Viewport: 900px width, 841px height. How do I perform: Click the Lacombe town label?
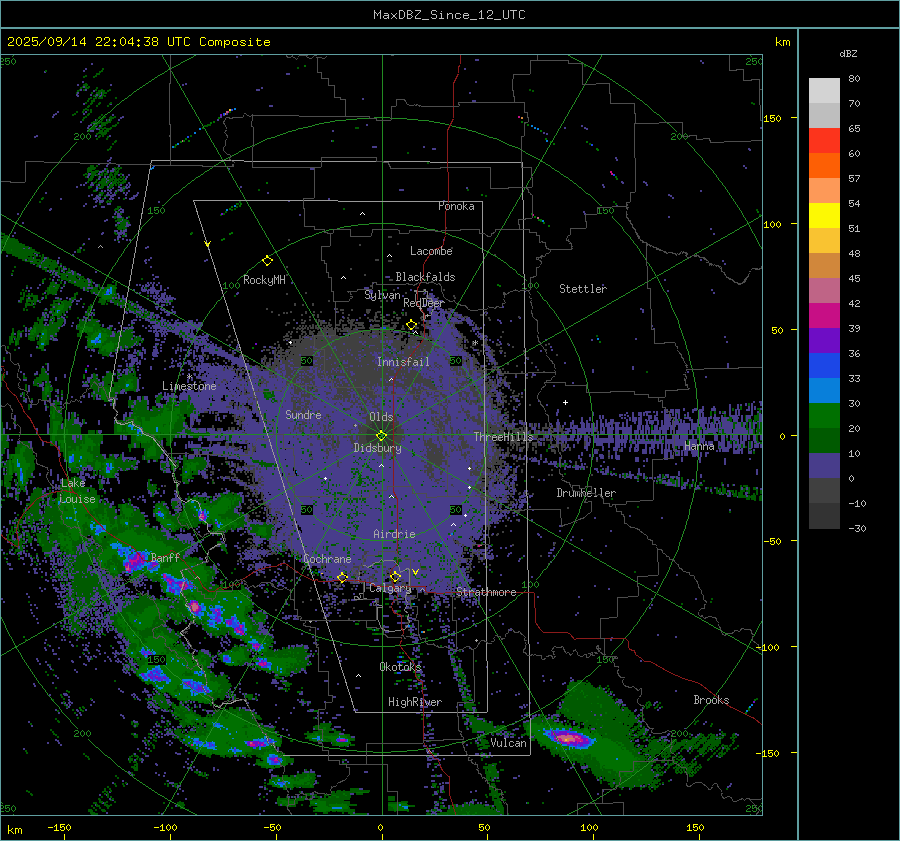tap(431, 251)
